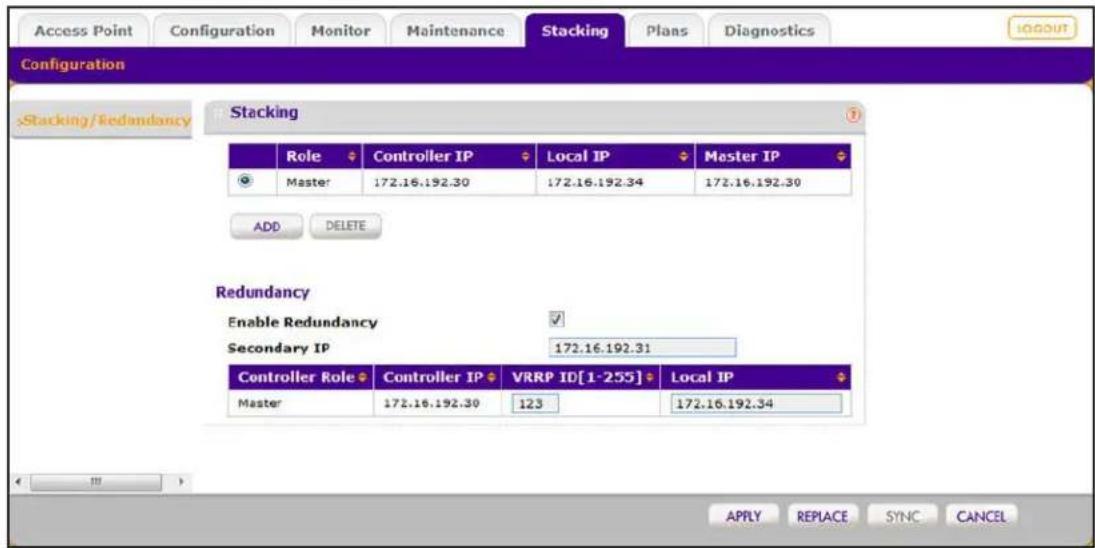Screen dimensions: 1095x548
Task: Switch to the Configuration tab
Action: 222,31
